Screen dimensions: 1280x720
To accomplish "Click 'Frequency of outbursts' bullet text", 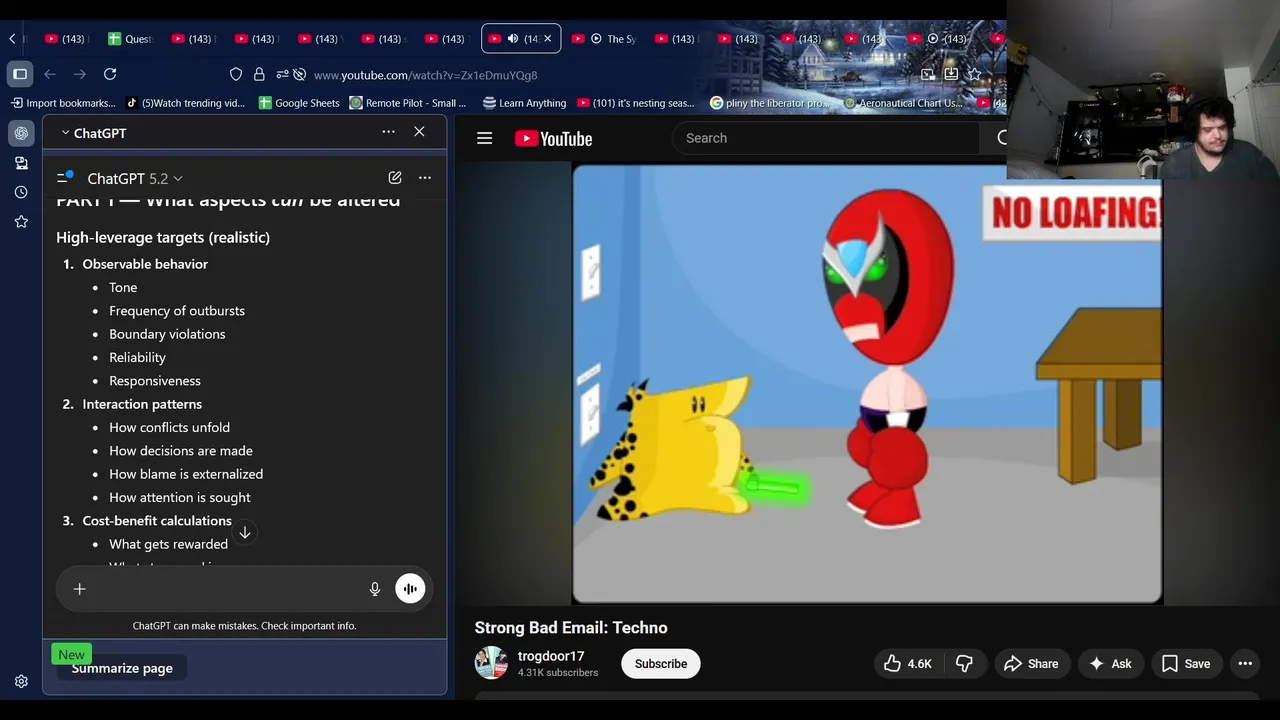I will (x=177, y=311).
